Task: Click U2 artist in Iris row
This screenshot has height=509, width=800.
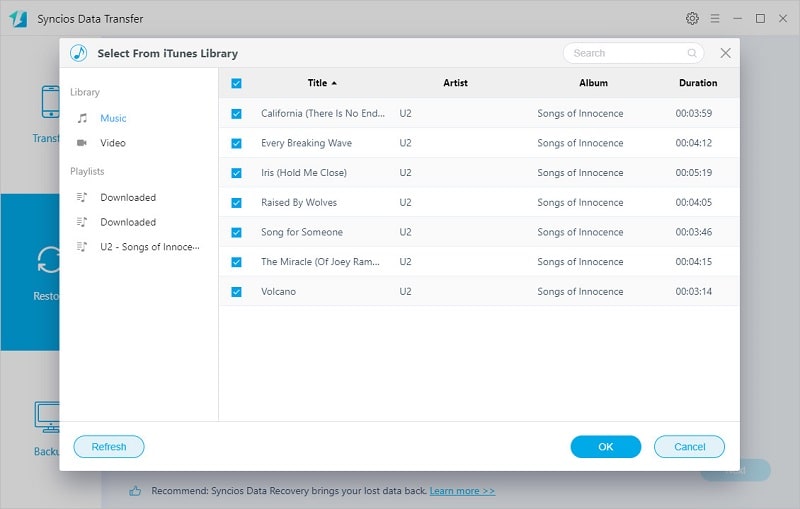Action: pyautogui.click(x=405, y=173)
